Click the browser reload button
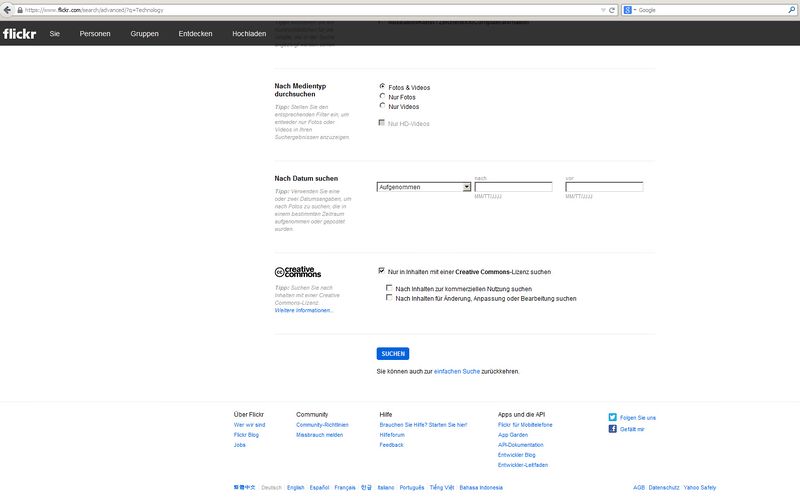800x499 pixels. tap(612, 9)
